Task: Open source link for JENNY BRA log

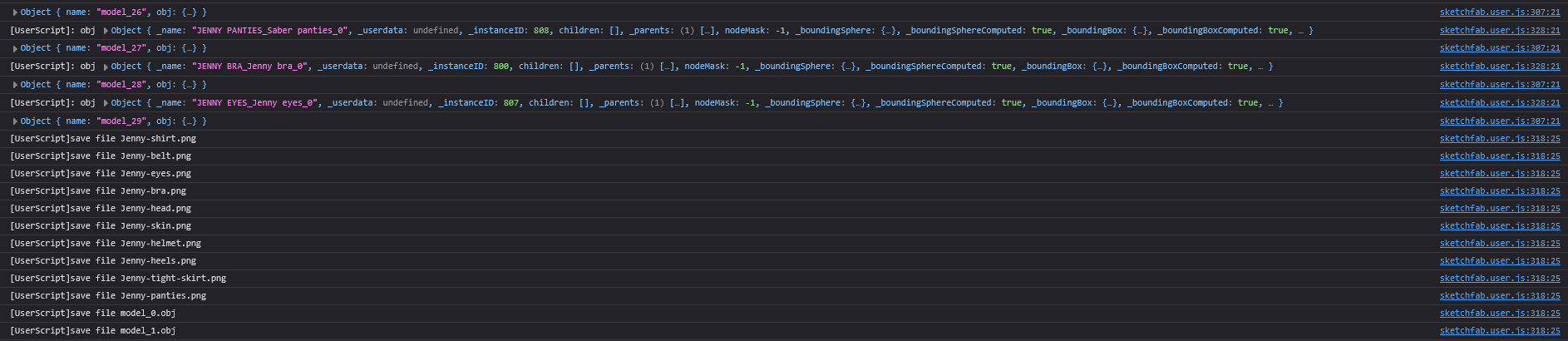Action: point(1500,66)
